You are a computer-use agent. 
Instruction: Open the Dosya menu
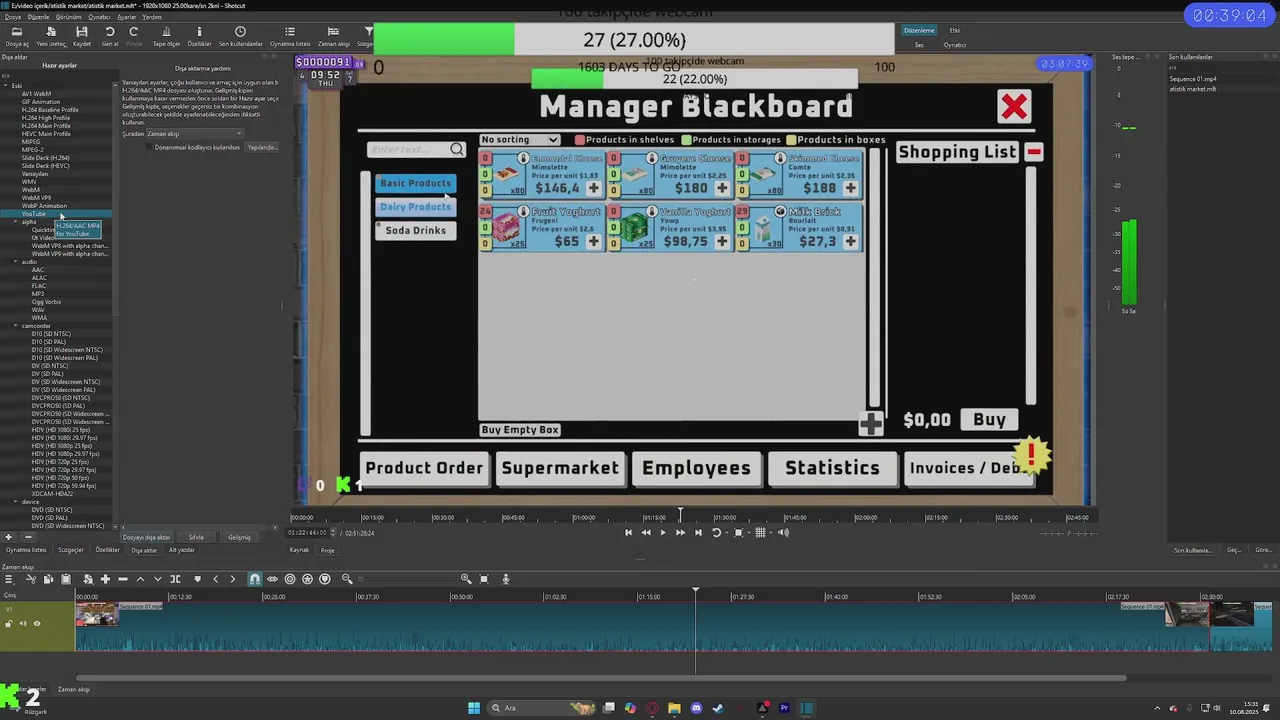11,17
